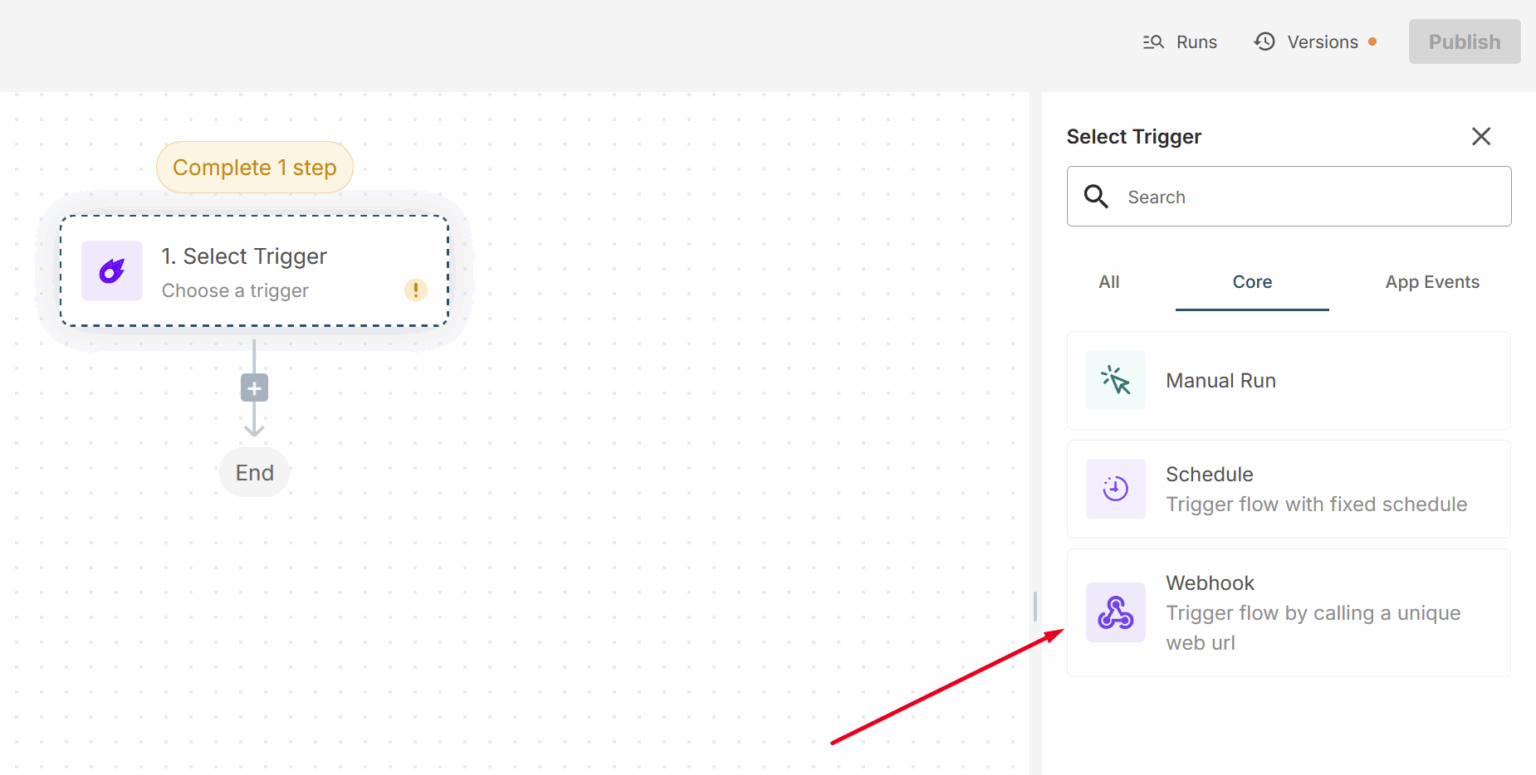The image size is (1536, 775).
Task: Select the End node on the canvas
Action: coord(254,472)
